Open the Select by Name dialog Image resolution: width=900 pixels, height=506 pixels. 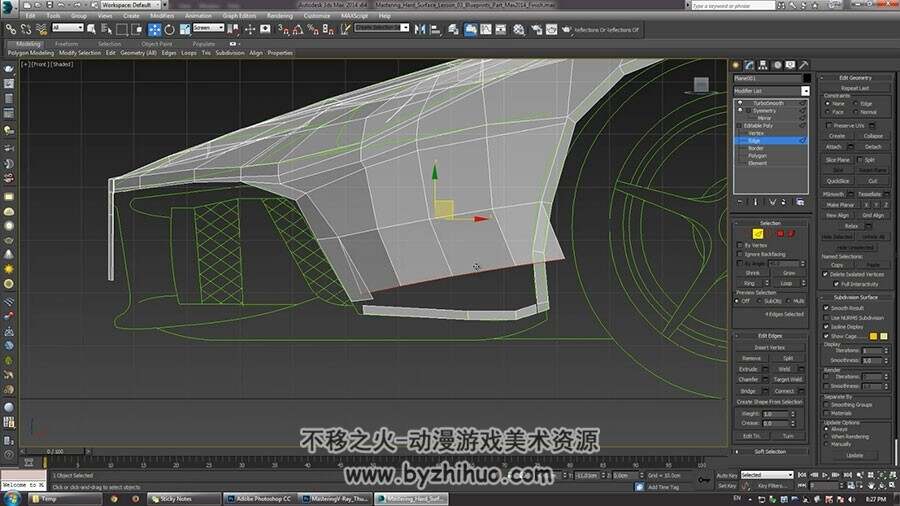coord(106,29)
